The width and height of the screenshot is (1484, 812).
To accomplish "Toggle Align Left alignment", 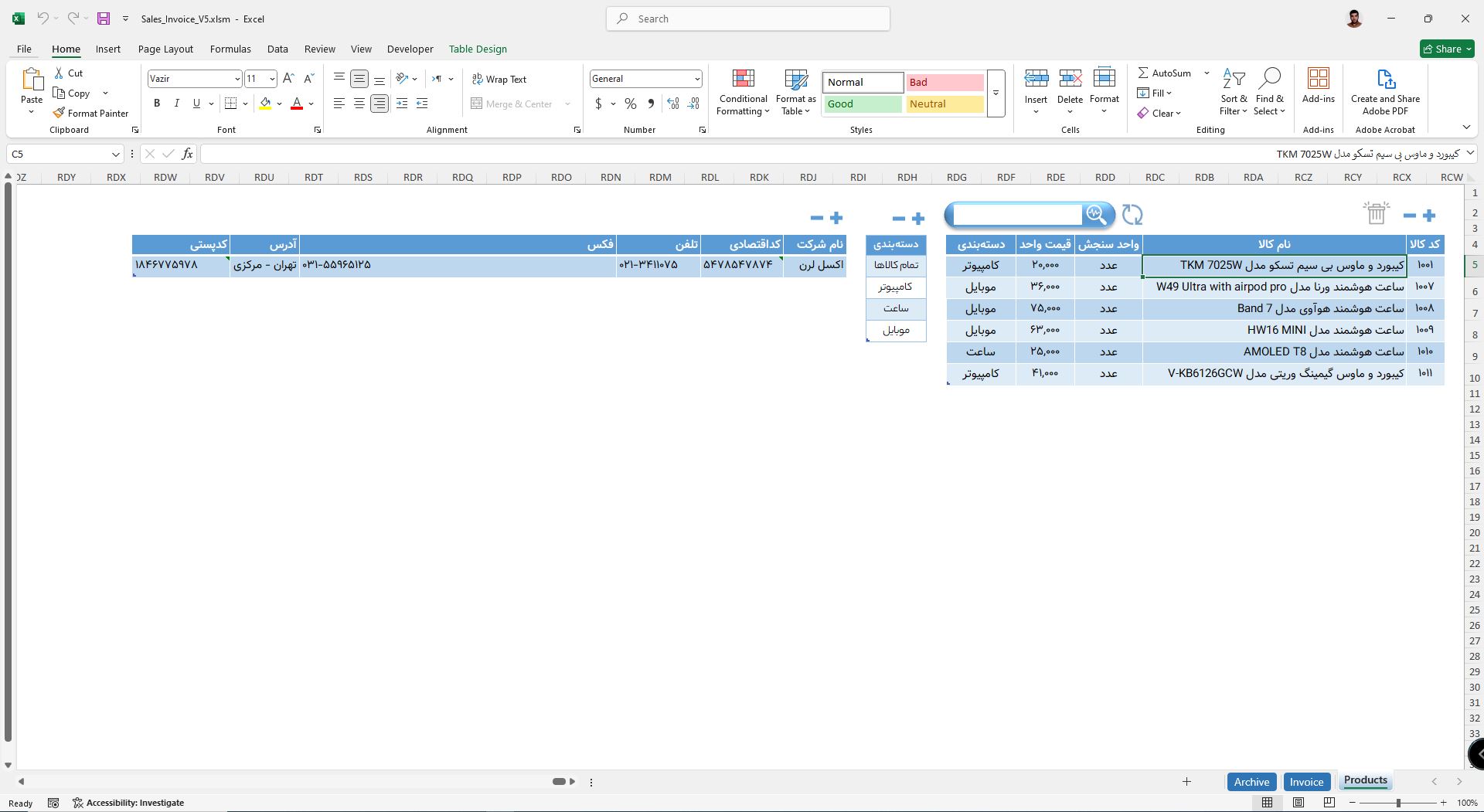I will coord(339,104).
